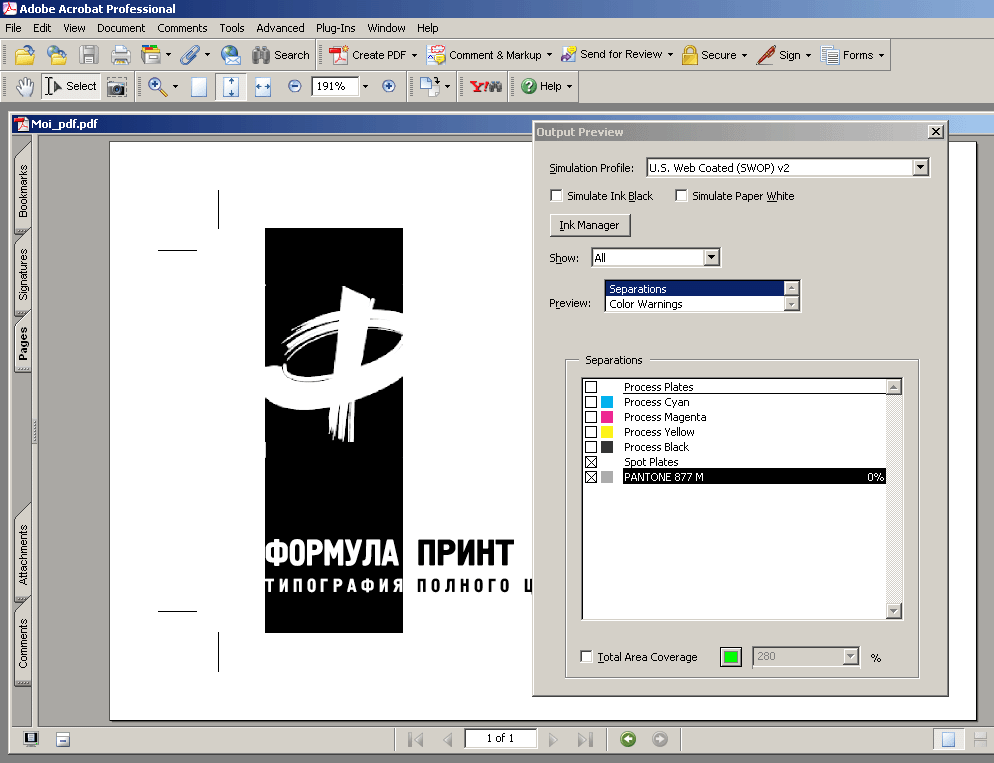
Task: Click the Fit Page icon
Action: [x=231, y=87]
